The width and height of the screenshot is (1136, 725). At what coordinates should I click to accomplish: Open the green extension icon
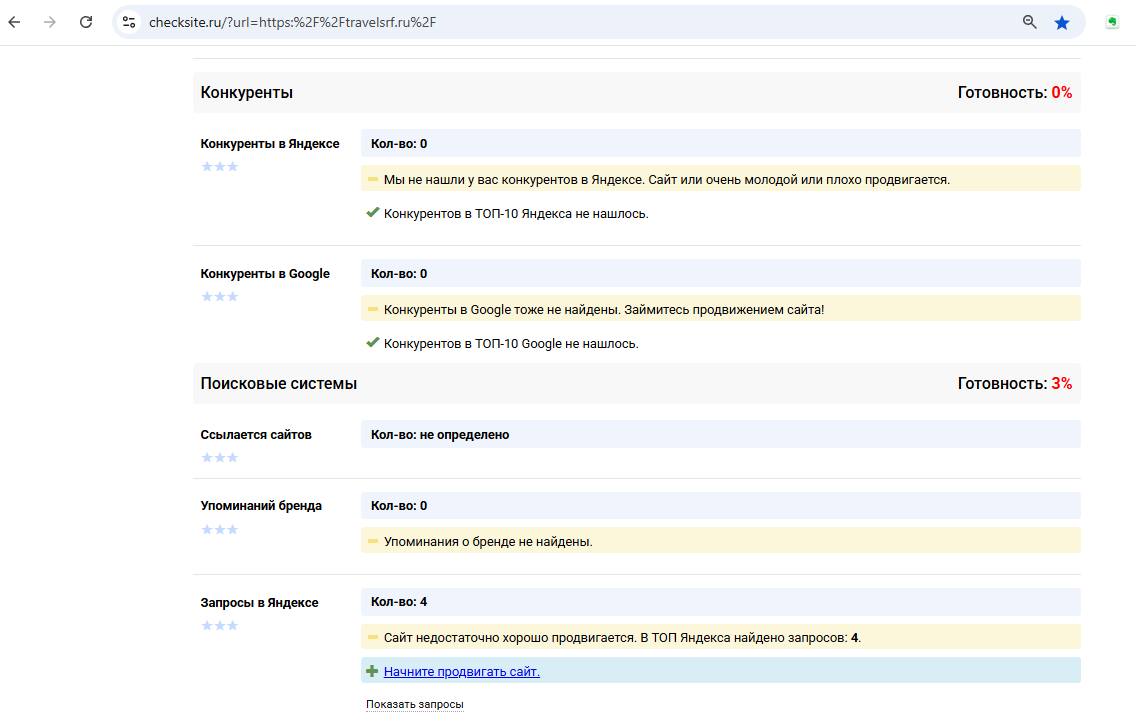[x=1112, y=22]
